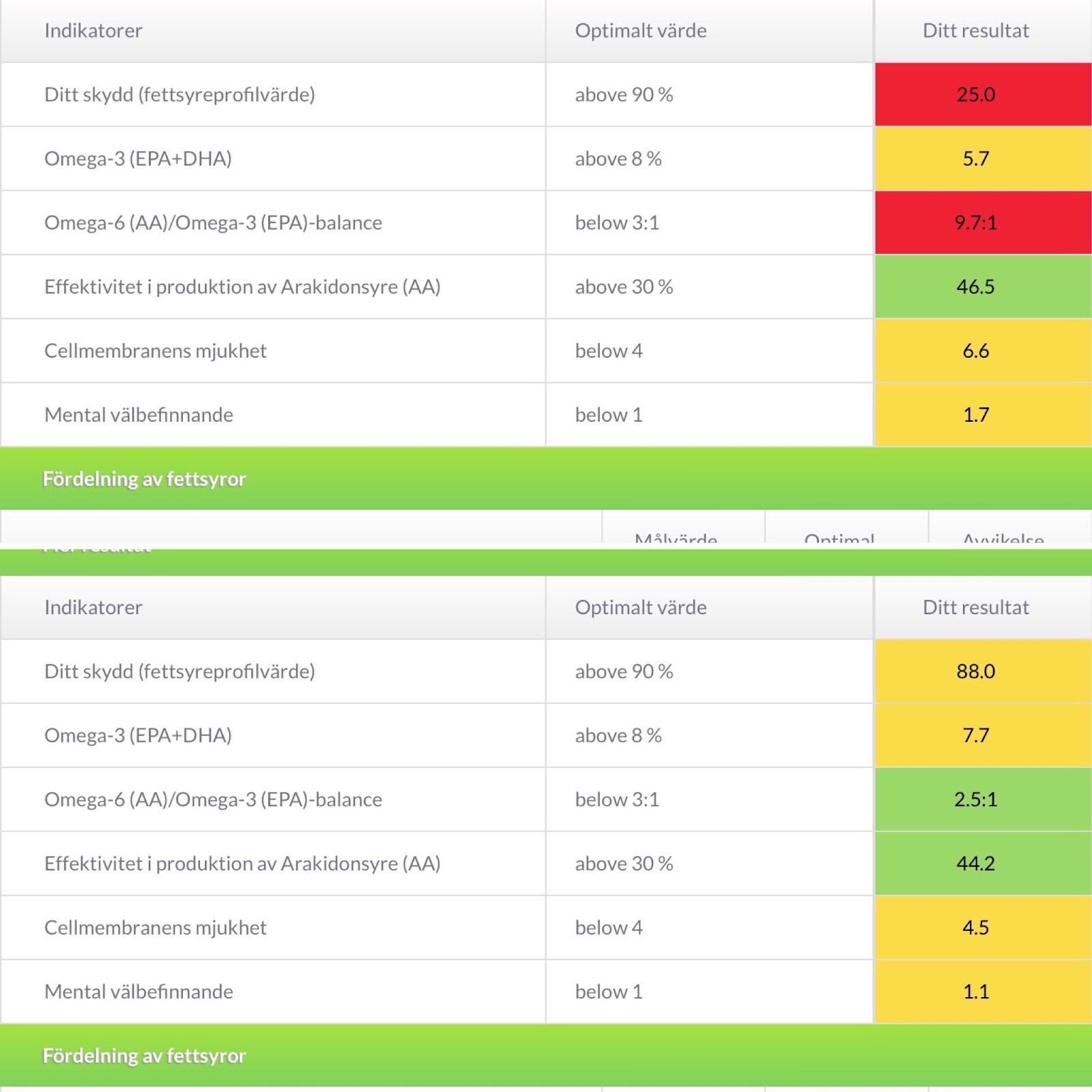Click 'below 3:1' in the 9.7:1 row
1092x1092 pixels.
click(617, 223)
